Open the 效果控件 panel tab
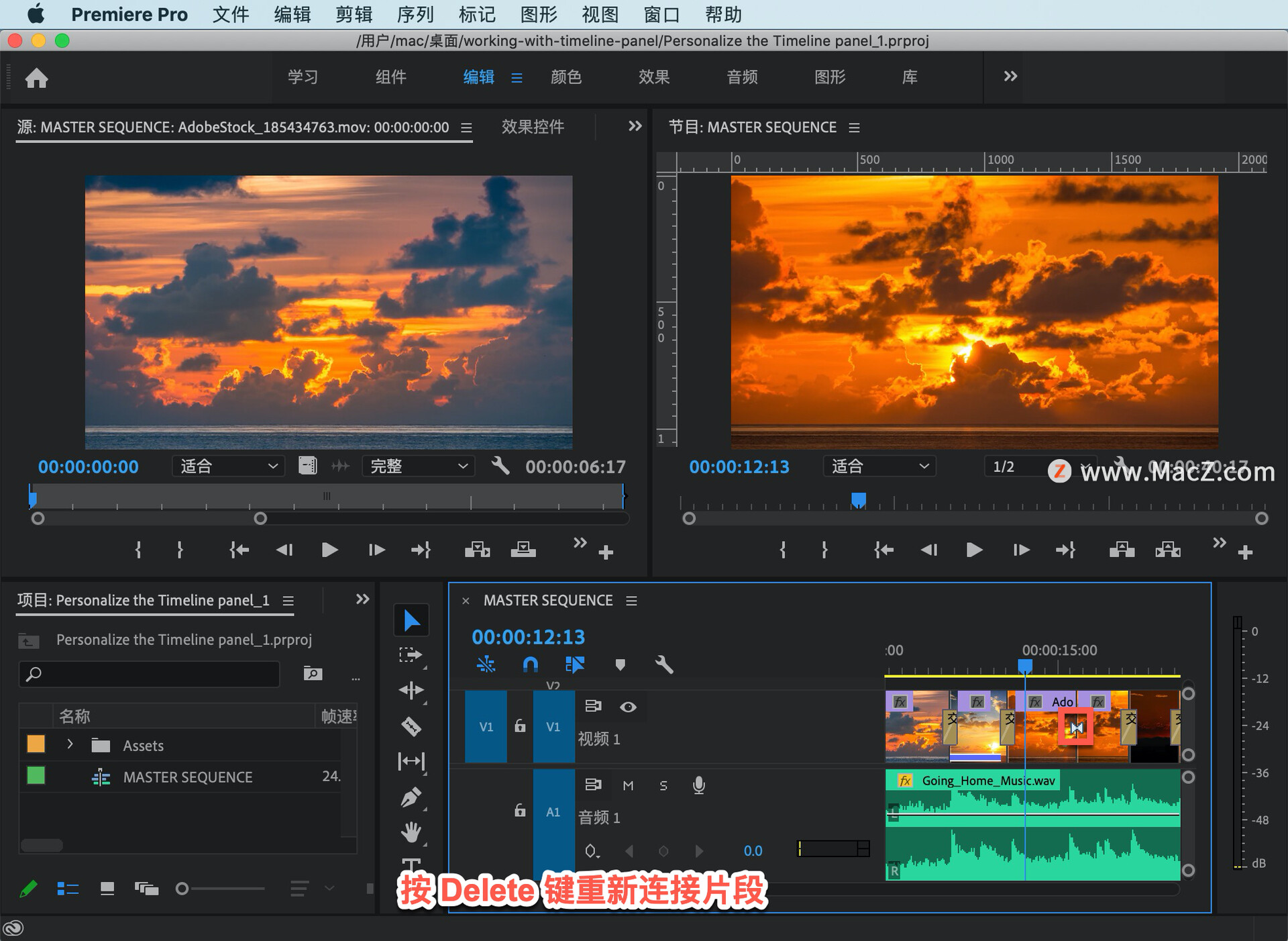 [x=533, y=127]
